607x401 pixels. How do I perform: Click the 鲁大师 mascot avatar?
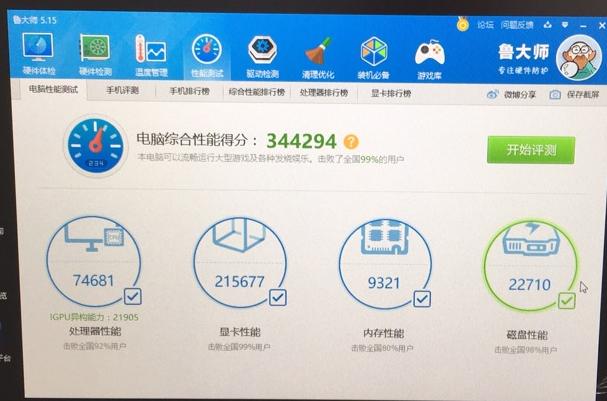(x=579, y=57)
